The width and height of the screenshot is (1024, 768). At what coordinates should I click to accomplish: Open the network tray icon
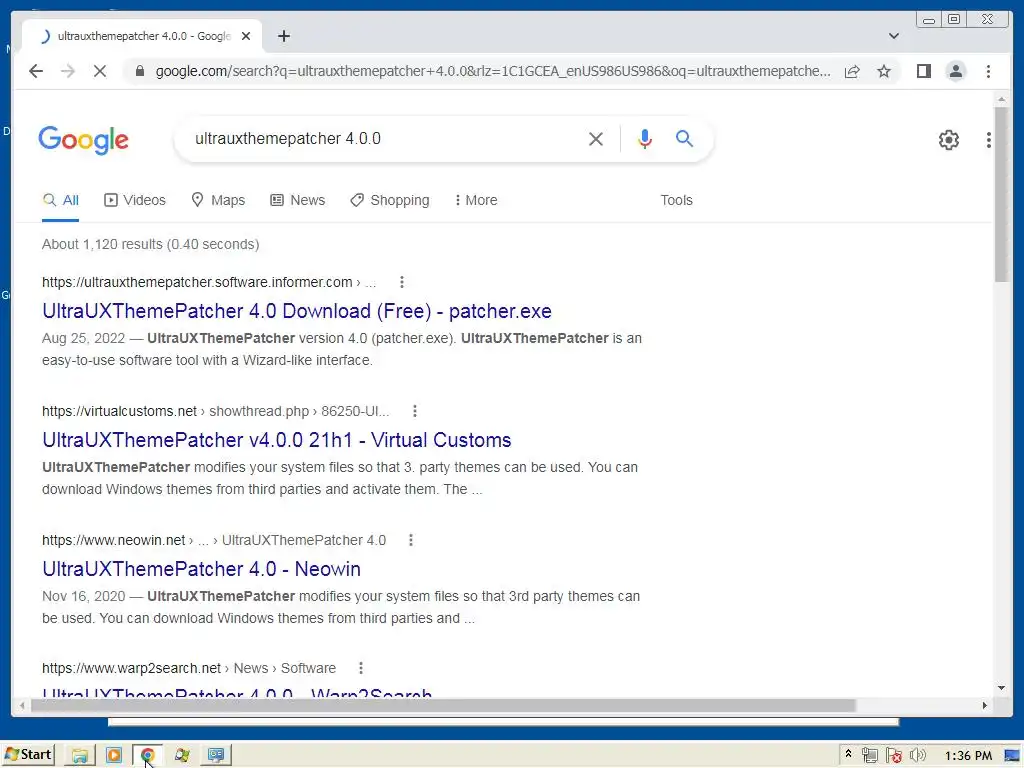pos(869,756)
